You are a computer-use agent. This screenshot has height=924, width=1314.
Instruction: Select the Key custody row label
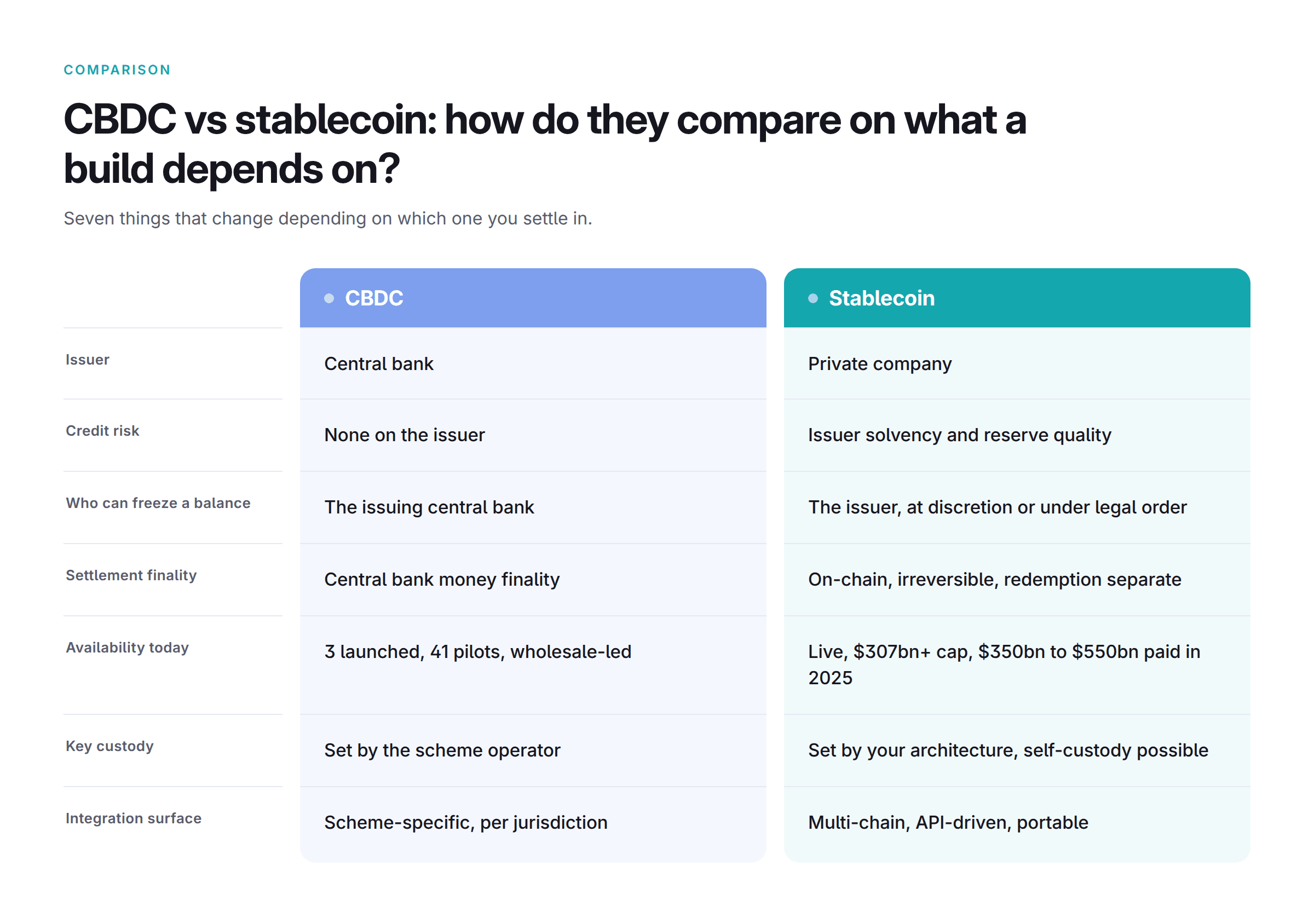point(109,746)
